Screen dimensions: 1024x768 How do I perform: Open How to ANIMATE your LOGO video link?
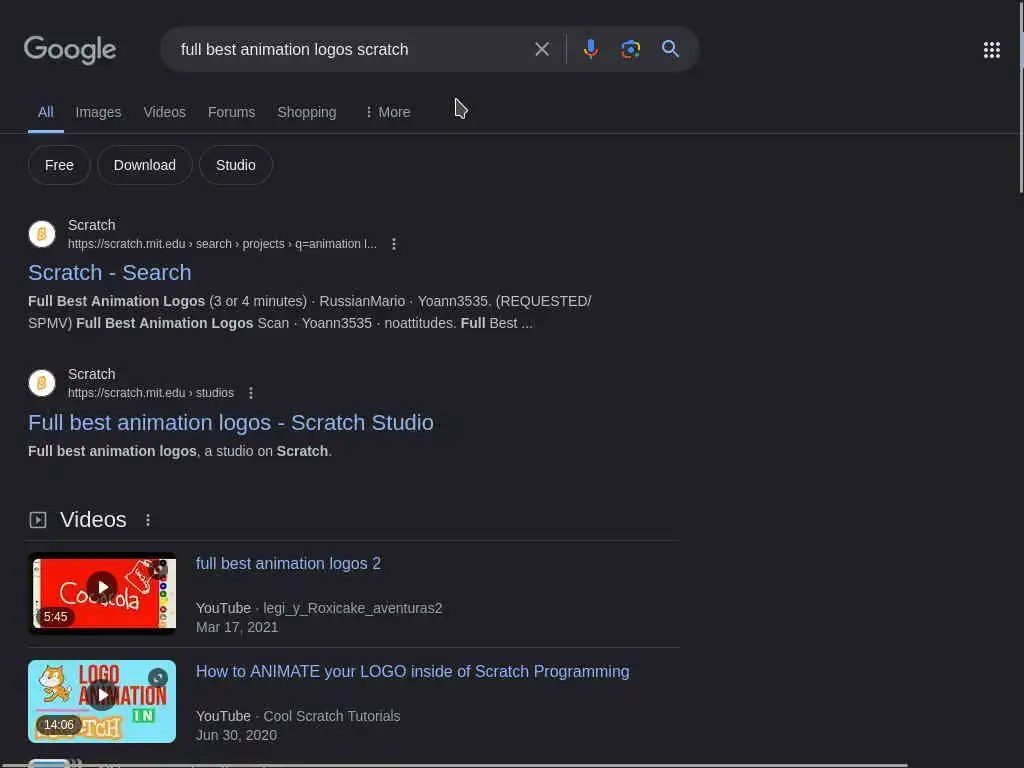(x=413, y=671)
